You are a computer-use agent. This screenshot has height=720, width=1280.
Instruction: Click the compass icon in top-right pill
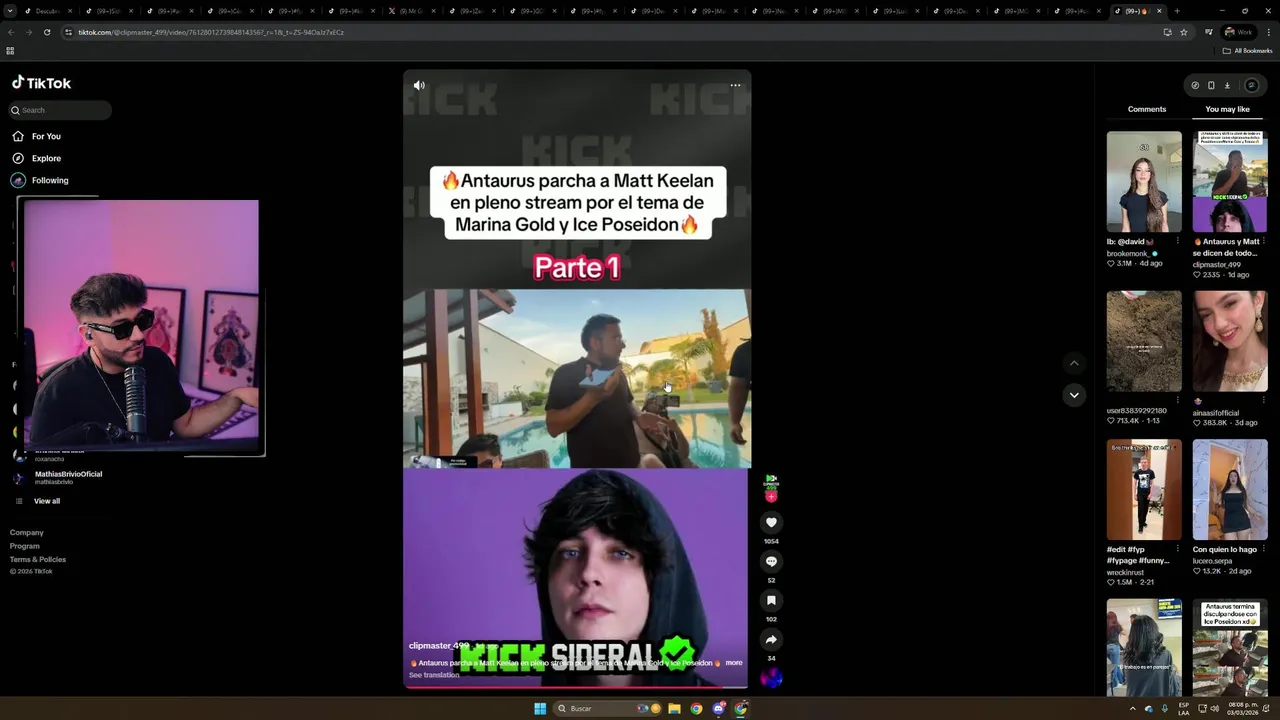(x=1195, y=85)
